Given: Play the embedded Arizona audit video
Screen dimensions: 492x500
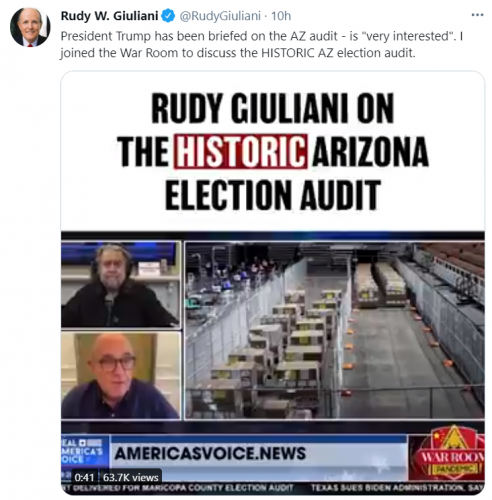Looking at the screenshot, I should tap(273, 283).
